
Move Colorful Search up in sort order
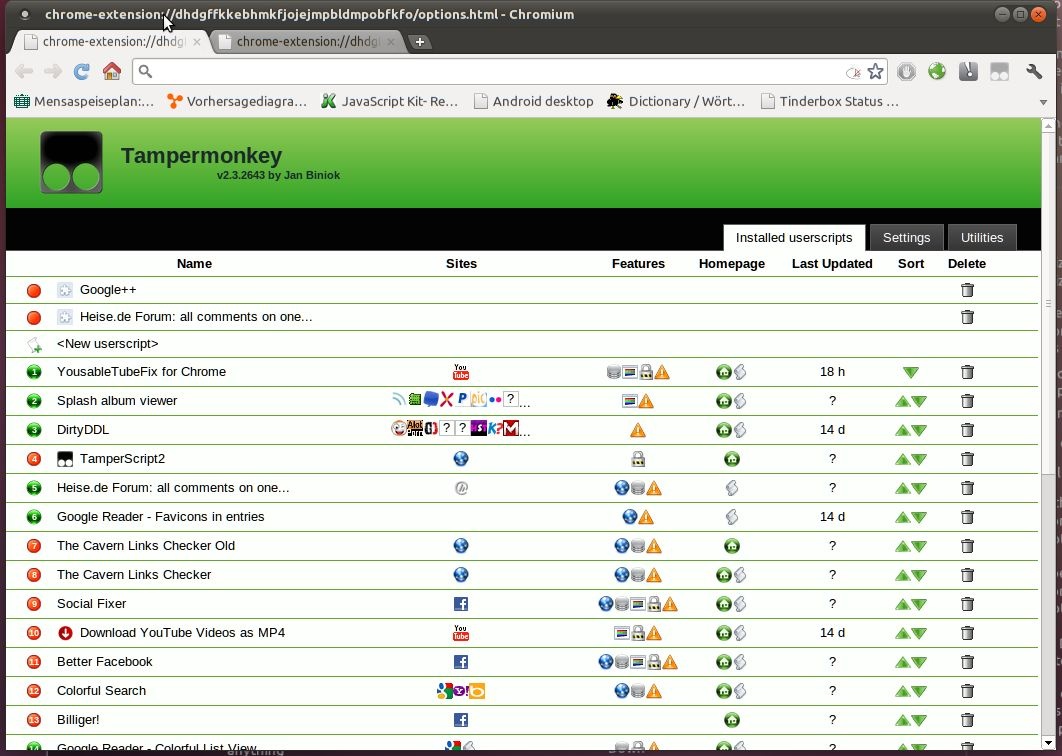[x=902, y=692]
